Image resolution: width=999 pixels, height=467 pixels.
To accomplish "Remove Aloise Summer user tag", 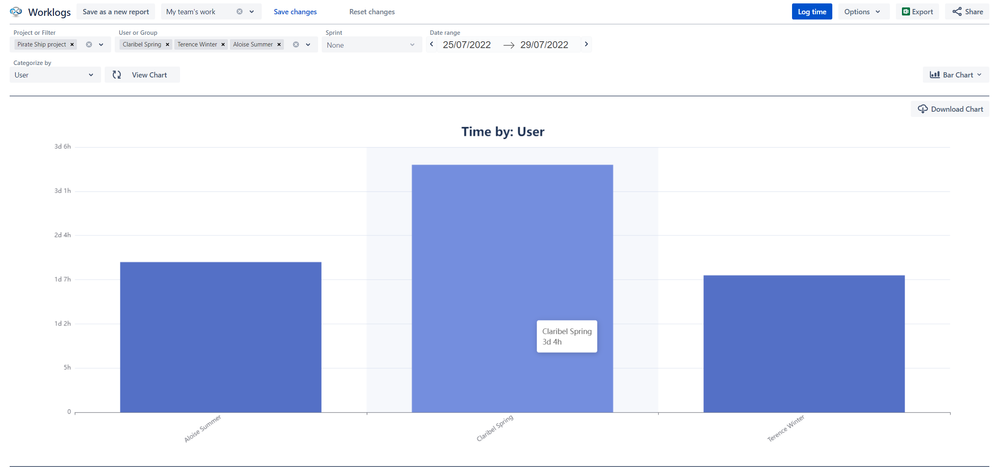I will pos(279,45).
